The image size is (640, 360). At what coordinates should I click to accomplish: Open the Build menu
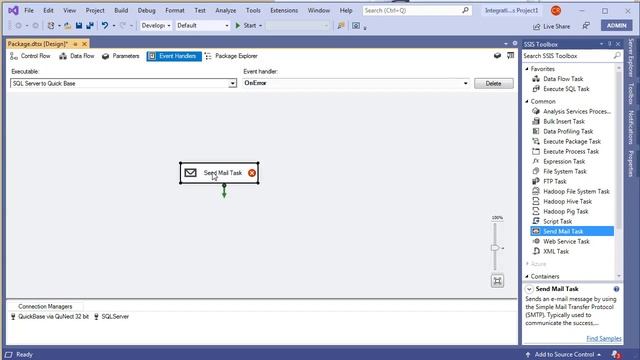pos(121,10)
